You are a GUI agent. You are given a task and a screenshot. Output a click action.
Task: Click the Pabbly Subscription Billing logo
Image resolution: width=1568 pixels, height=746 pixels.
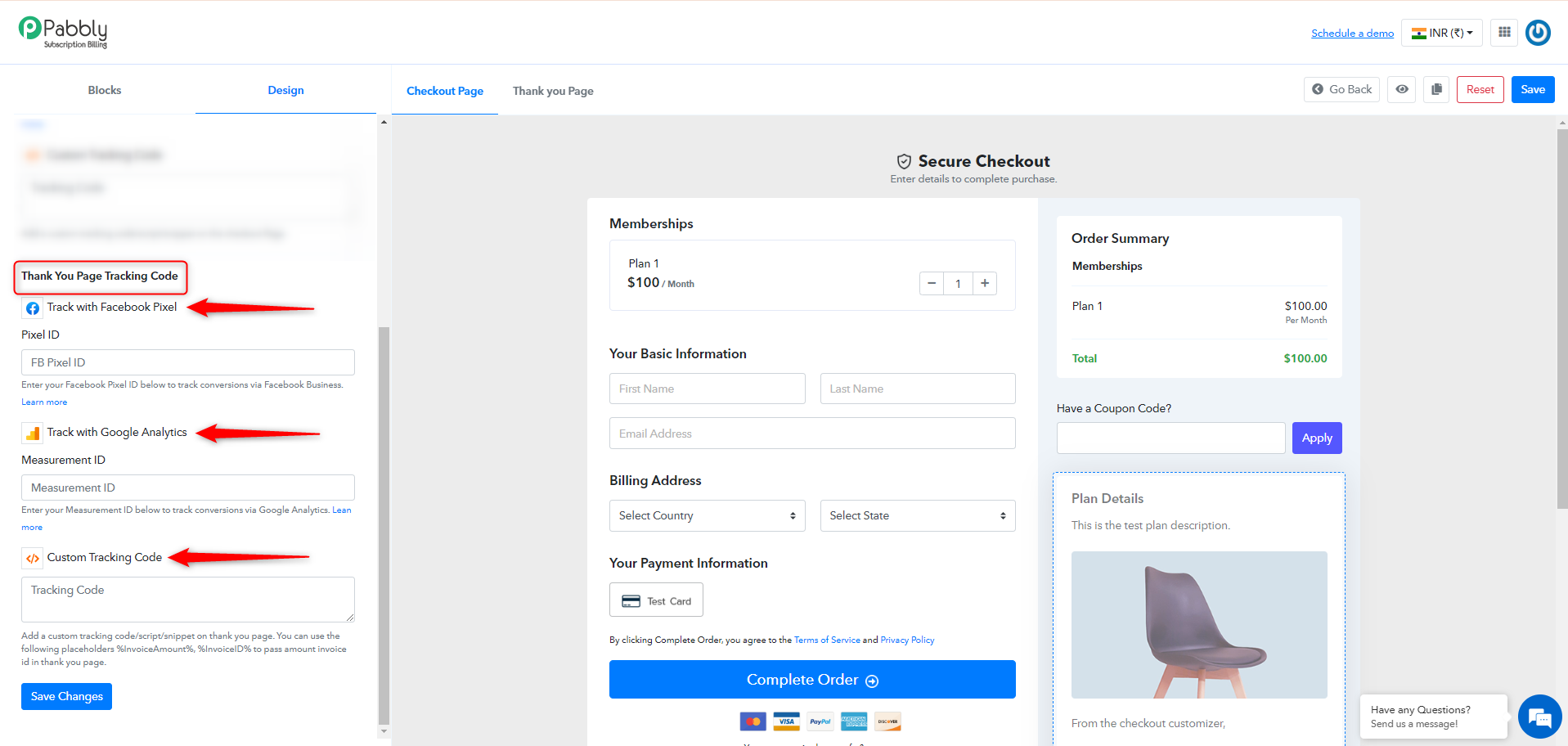tap(63, 32)
